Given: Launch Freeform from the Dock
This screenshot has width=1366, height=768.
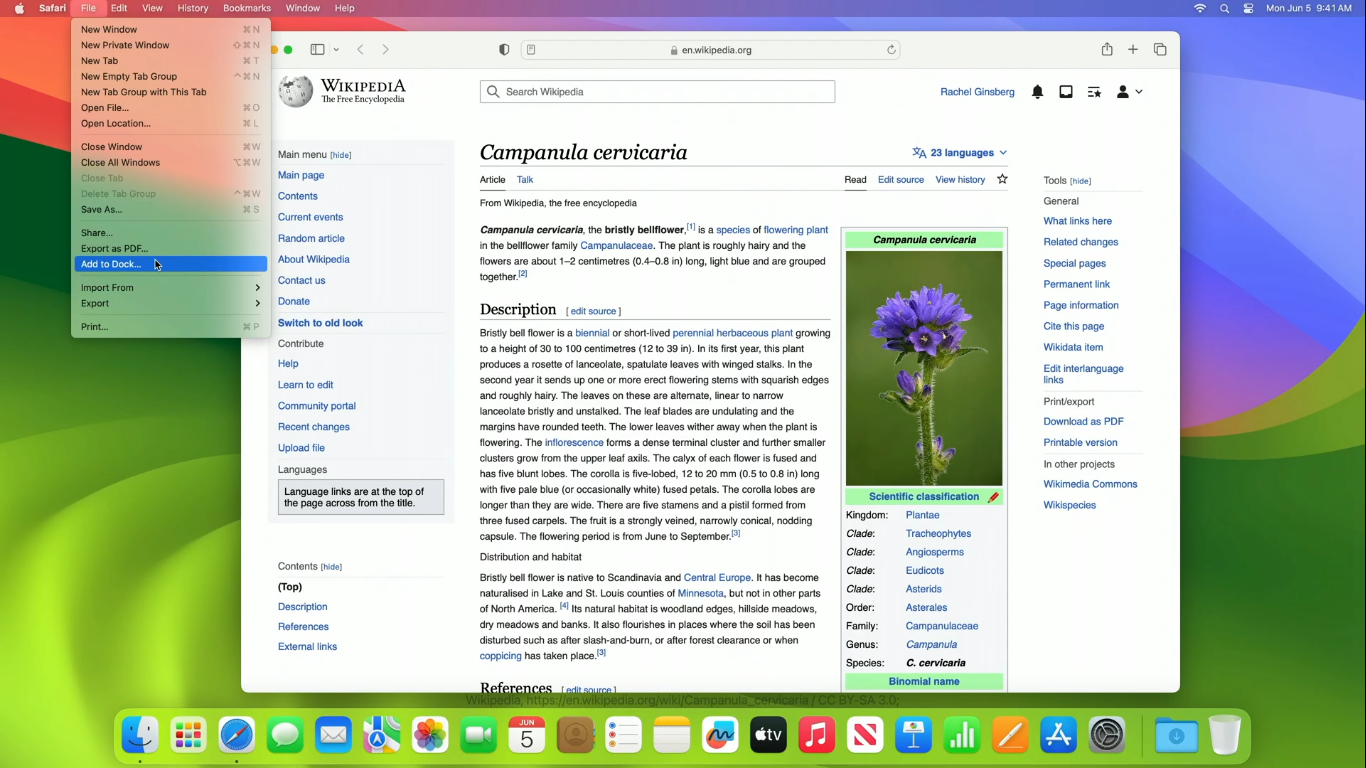Looking at the screenshot, I should 720,736.
